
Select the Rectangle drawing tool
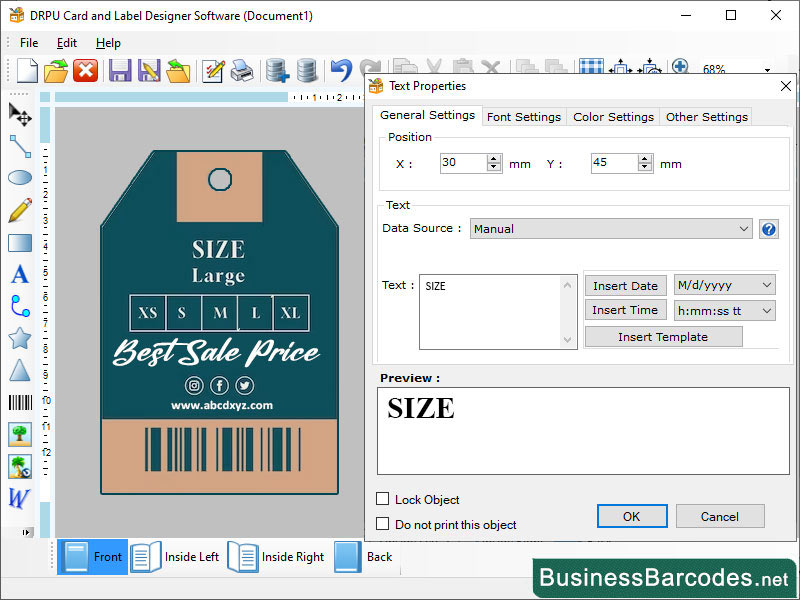tap(18, 242)
